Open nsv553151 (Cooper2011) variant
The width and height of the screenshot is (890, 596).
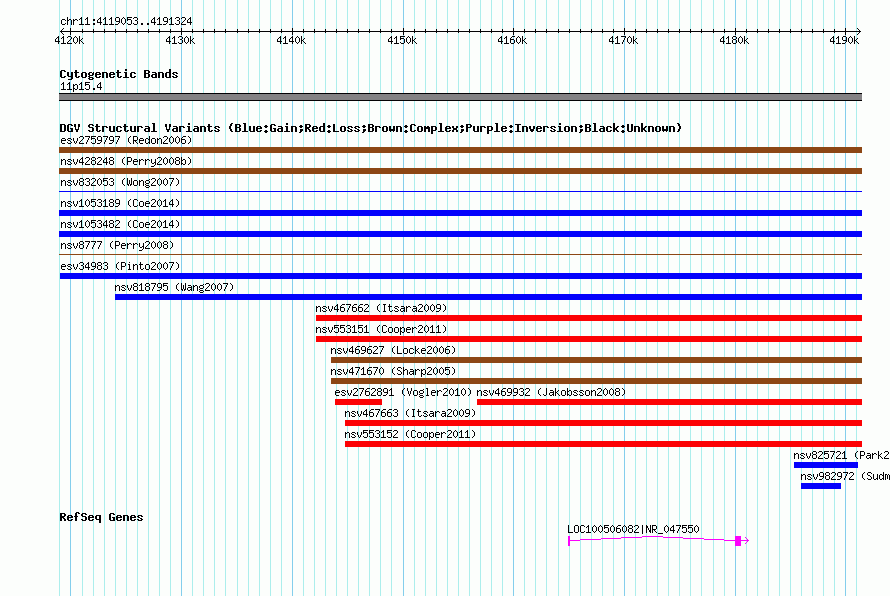click(x=381, y=329)
